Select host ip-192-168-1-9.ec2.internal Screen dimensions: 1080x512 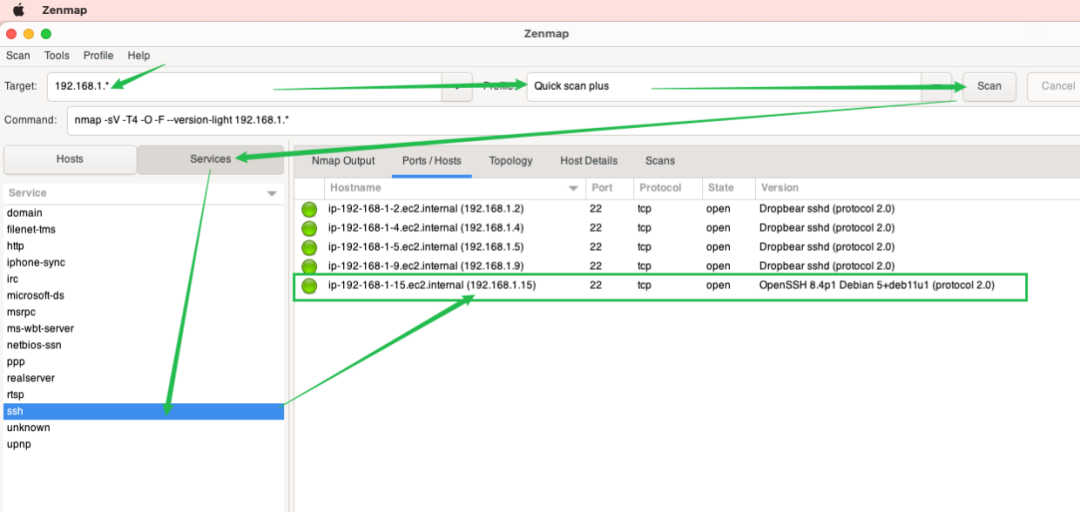click(426, 266)
